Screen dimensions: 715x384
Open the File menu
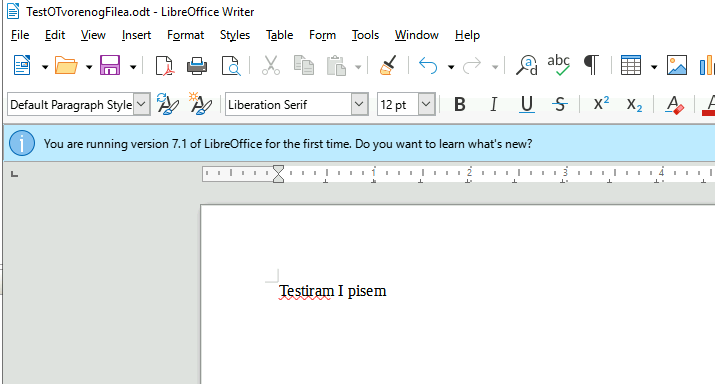20,35
